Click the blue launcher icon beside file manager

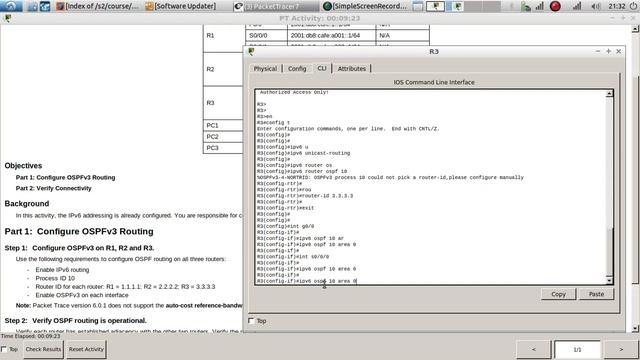45,6
